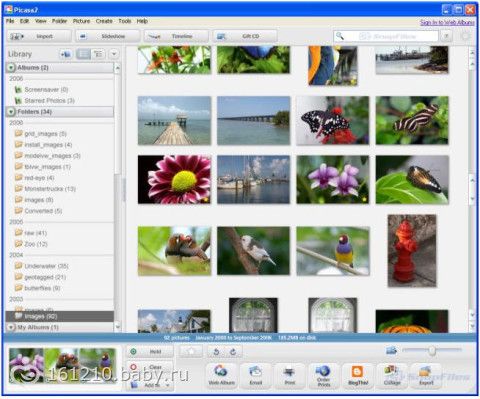Switch Library to tree folder view
The image size is (480, 399).
pyautogui.click(x=98, y=54)
